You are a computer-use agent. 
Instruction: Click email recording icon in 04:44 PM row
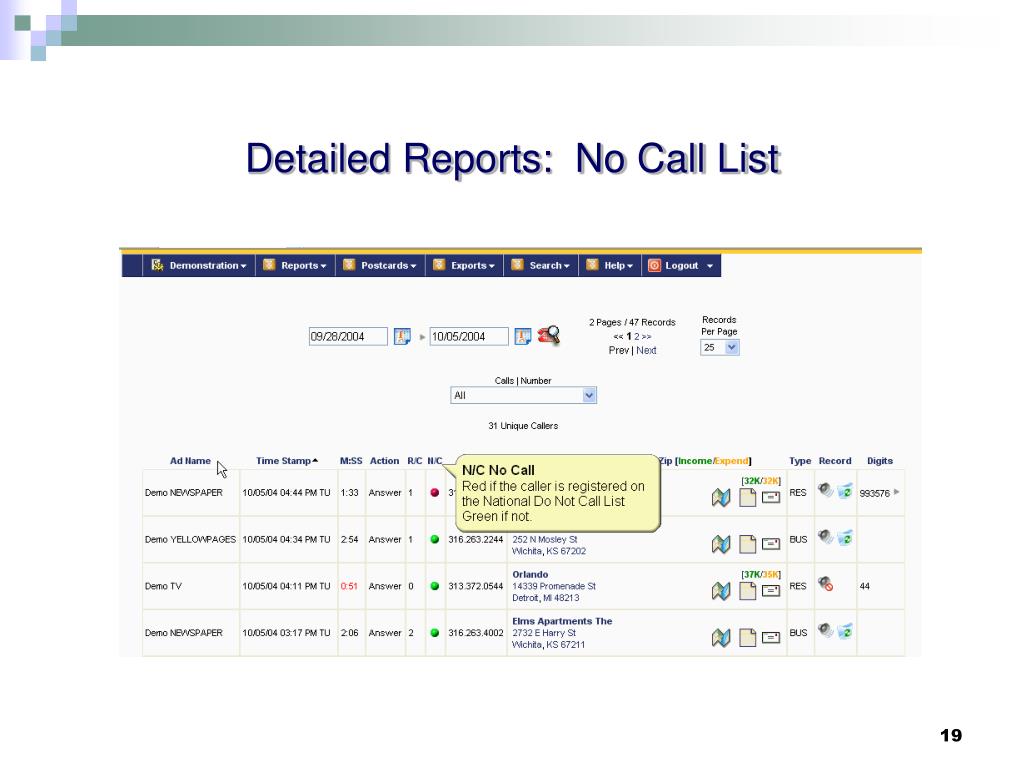(844, 490)
